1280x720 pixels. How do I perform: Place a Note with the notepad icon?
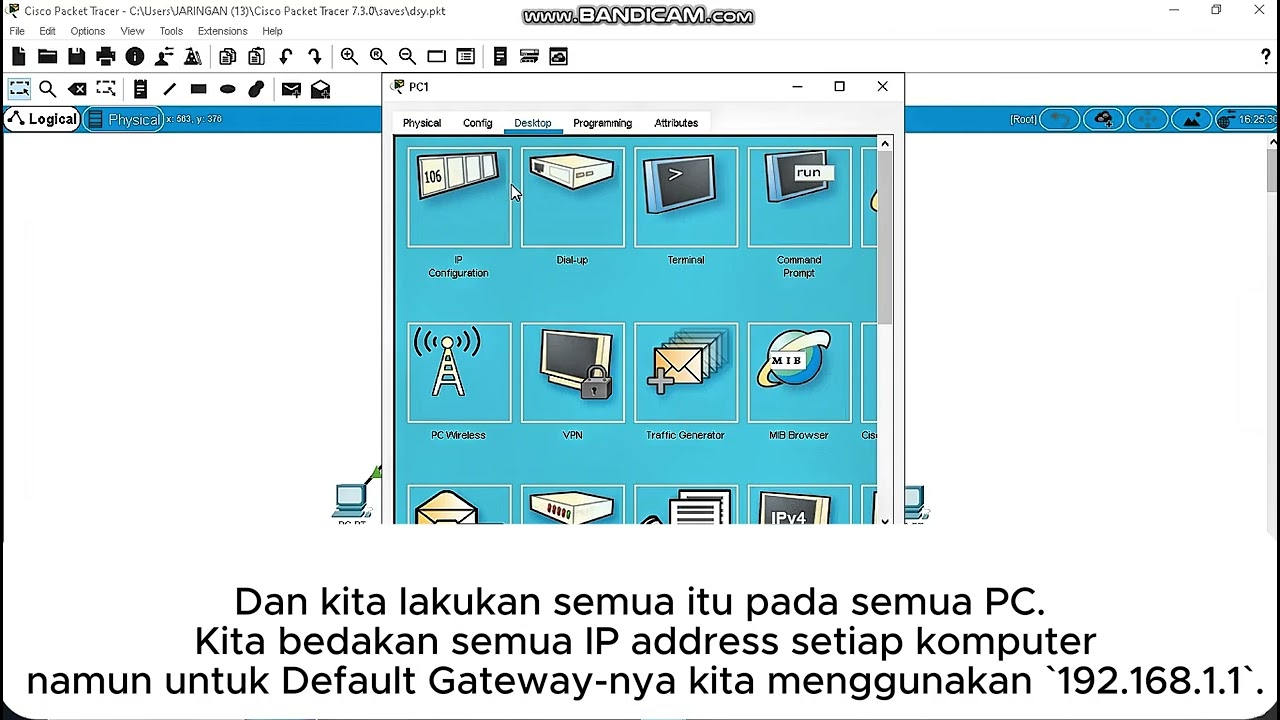pos(140,89)
